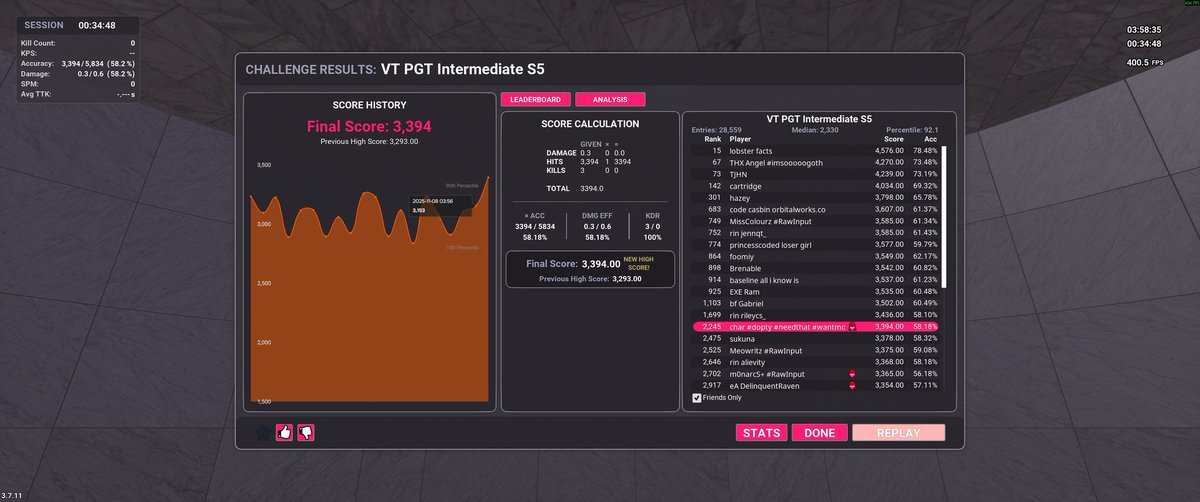Select code casbin orbitalworks.co row
This screenshot has height=502, width=1200.
pyautogui.click(x=815, y=209)
